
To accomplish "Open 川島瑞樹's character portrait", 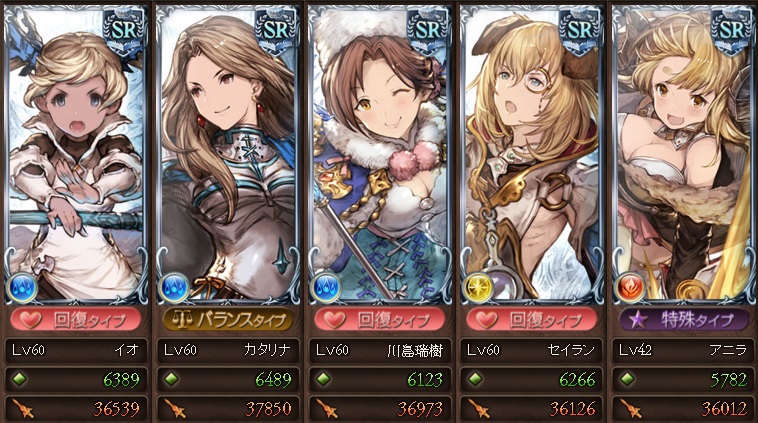I will pyautogui.click(x=380, y=155).
